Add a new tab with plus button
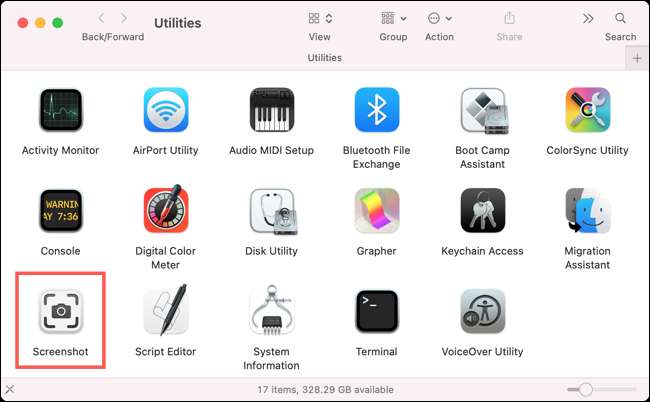The image size is (650, 402). pyautogui.click(x=637, y=58)
